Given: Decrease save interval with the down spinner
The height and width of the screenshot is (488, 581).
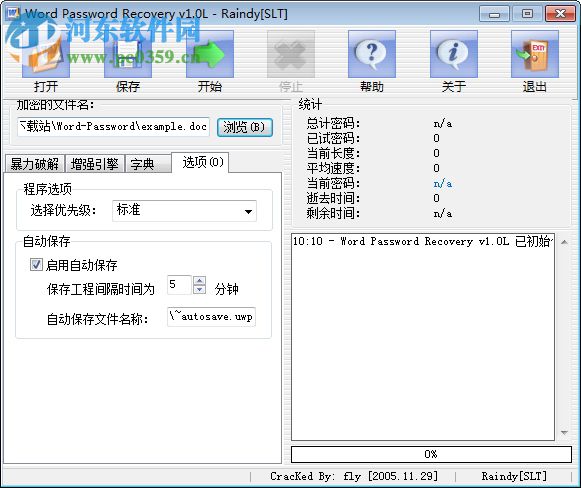Looking at the screenshot, I should point(200,289).
